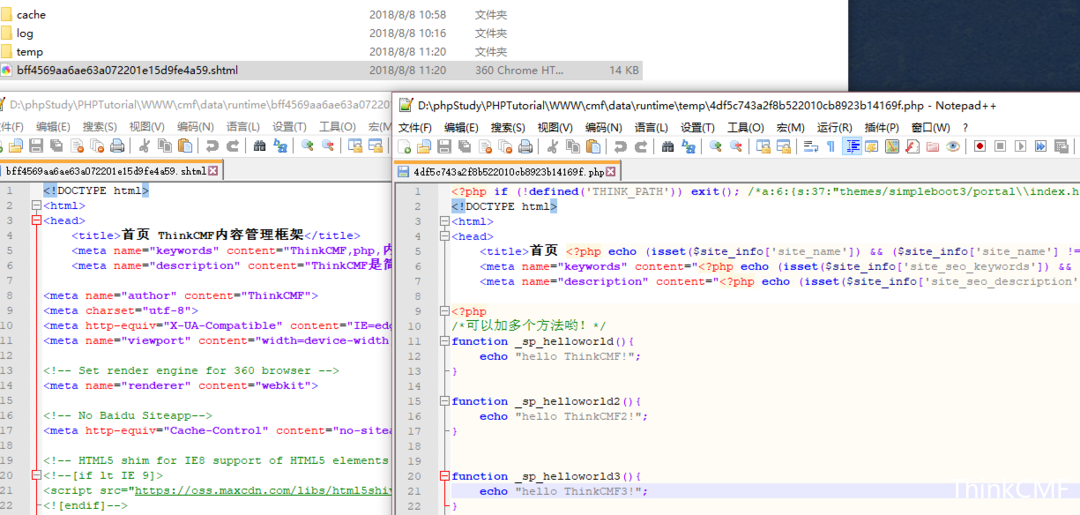
Task: Toggle Synchronize Horizontal Scrolling in php window
Action: coord(783,146)
